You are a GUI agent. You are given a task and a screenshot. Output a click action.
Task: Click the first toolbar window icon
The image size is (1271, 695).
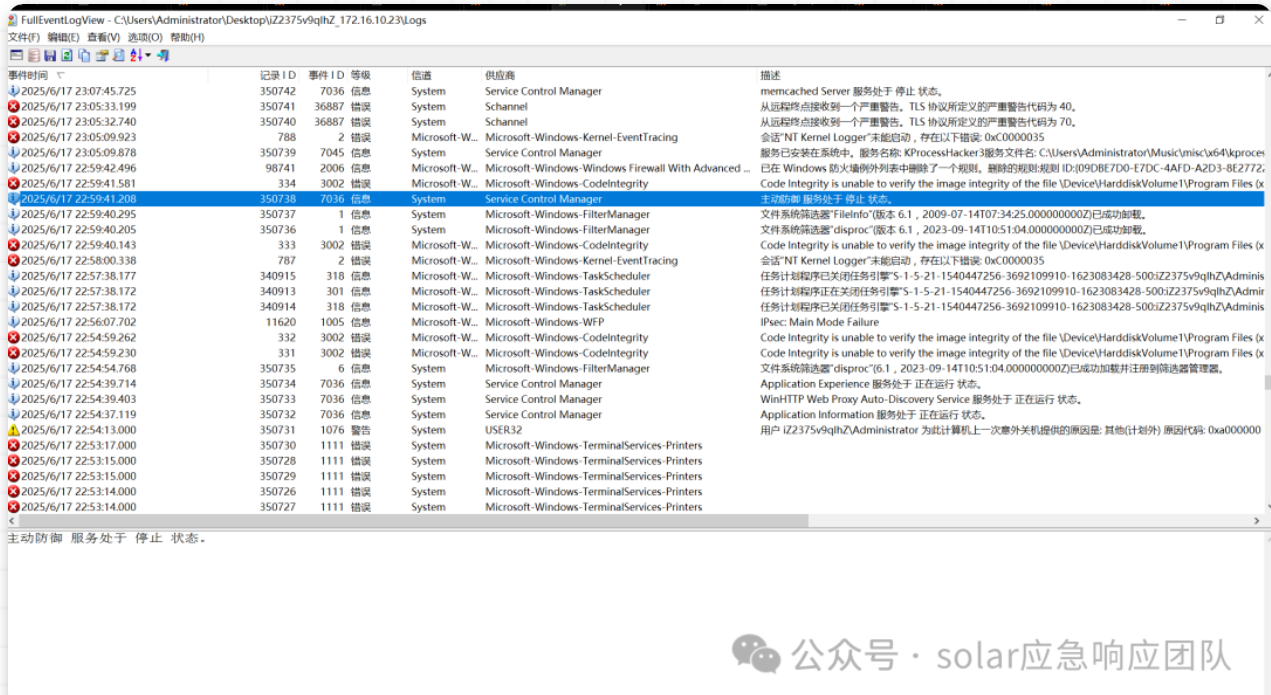16,56
